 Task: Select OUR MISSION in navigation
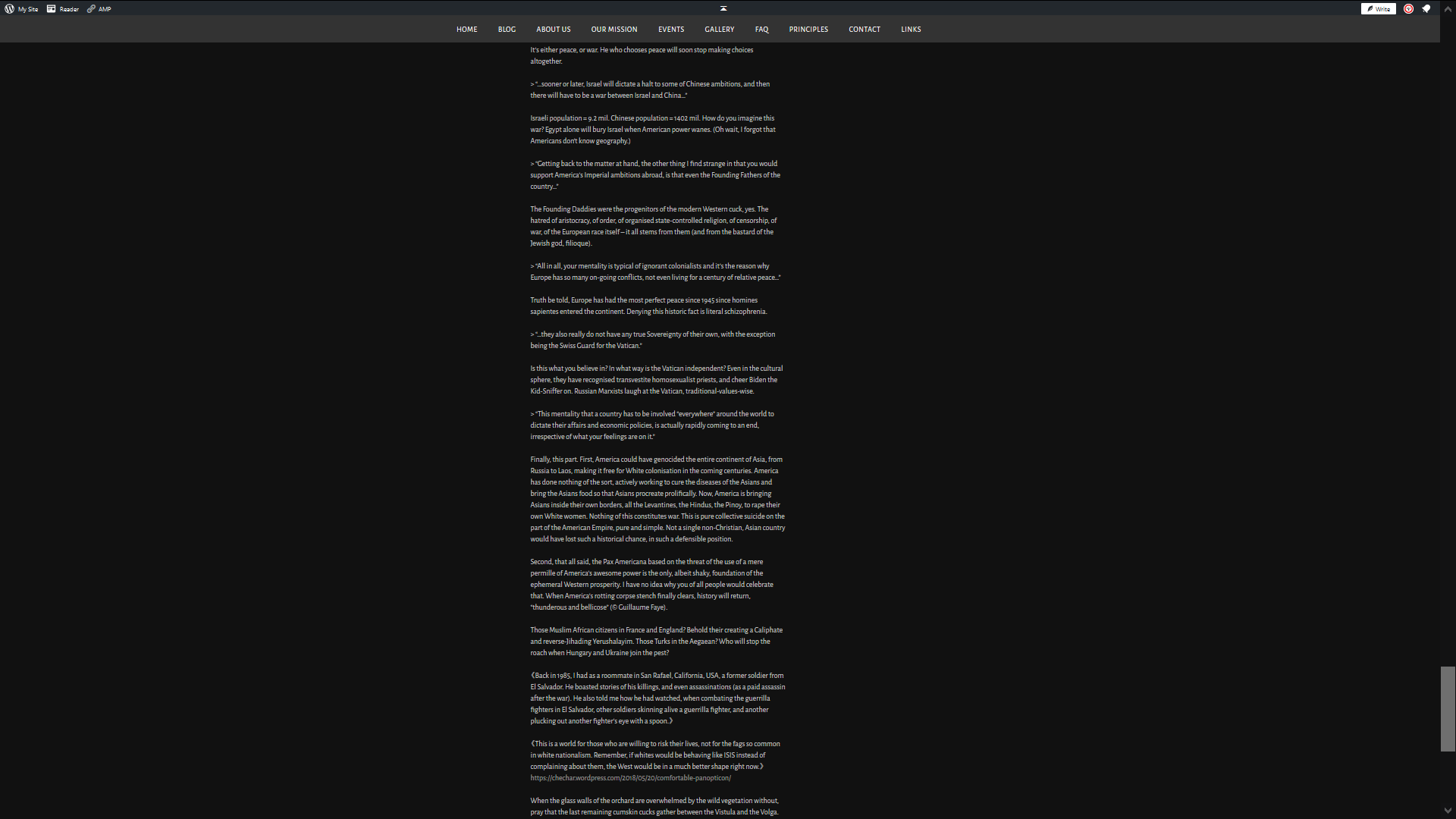(613, 30)
